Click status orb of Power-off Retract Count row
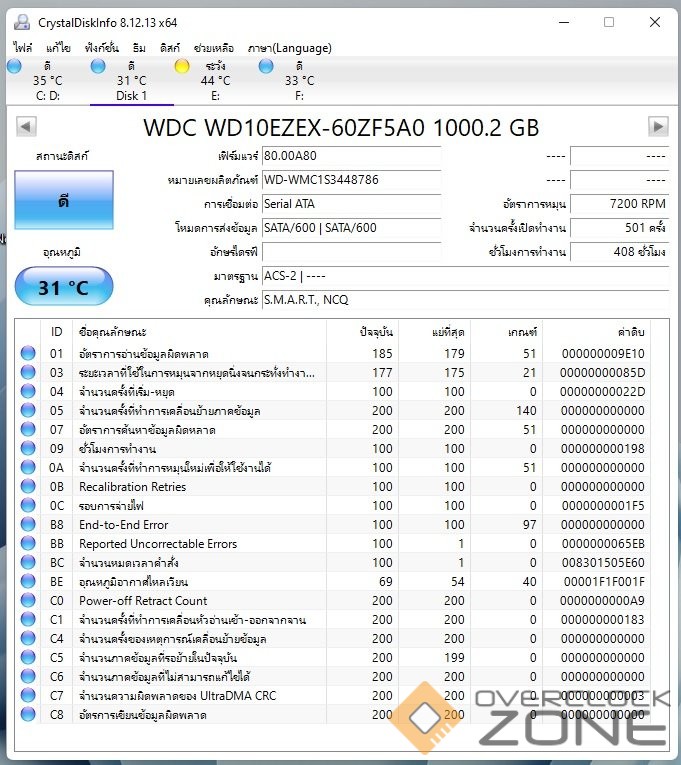This screenshot has height=765, width=681. (28, 601)
